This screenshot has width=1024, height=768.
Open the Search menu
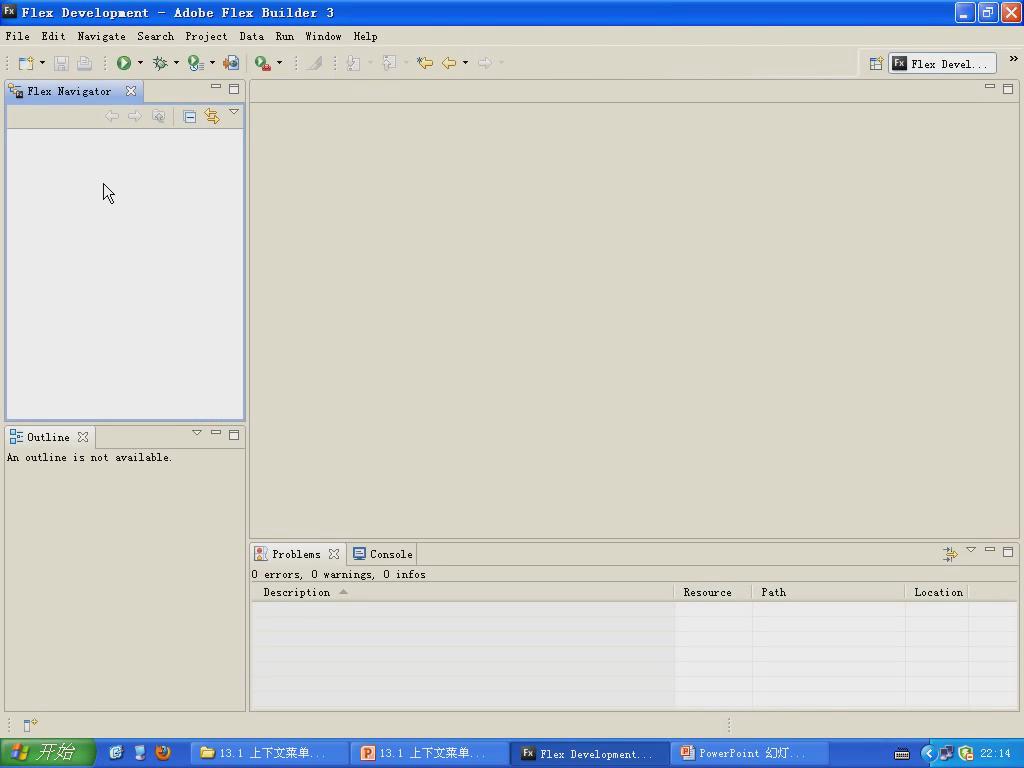155,37
